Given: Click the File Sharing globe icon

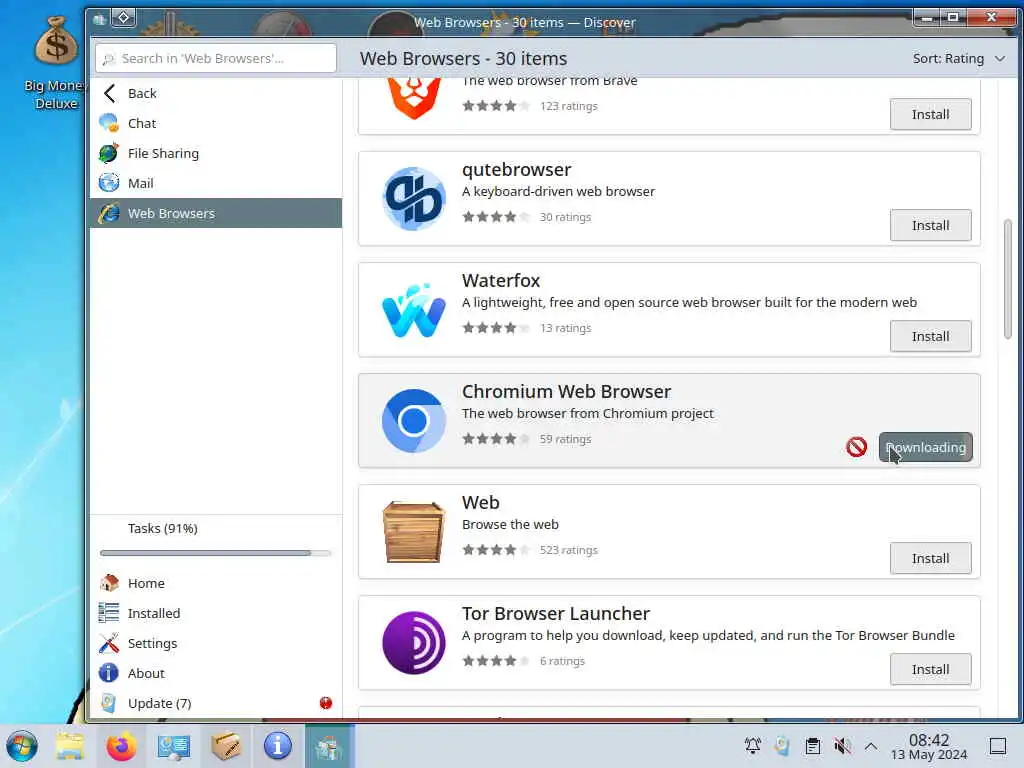Looking at the screenshot, I should tap(109, 153).
